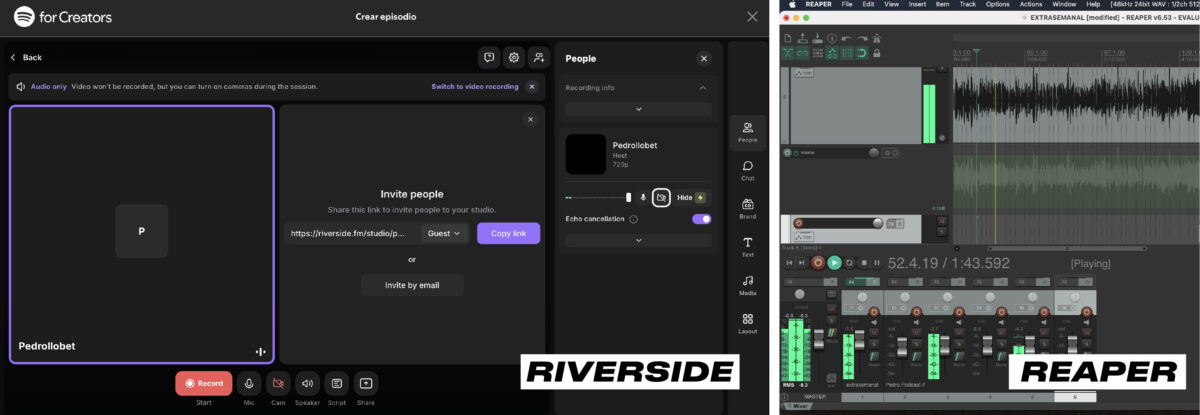Open the Speaker settings icon
Screen dimensions: 1200x415
tap(307, 383)
